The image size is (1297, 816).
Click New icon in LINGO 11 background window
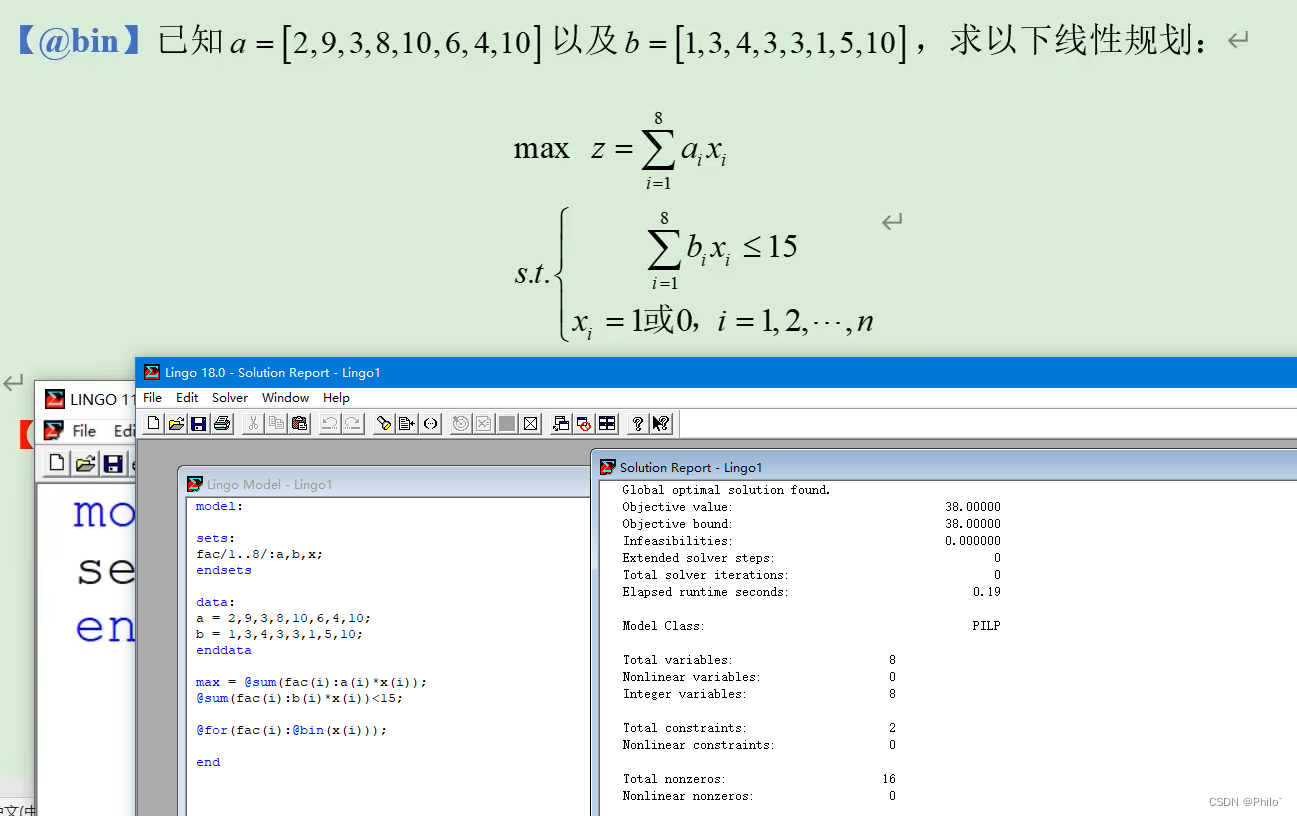pyautogui.click(x=57, y=463)
